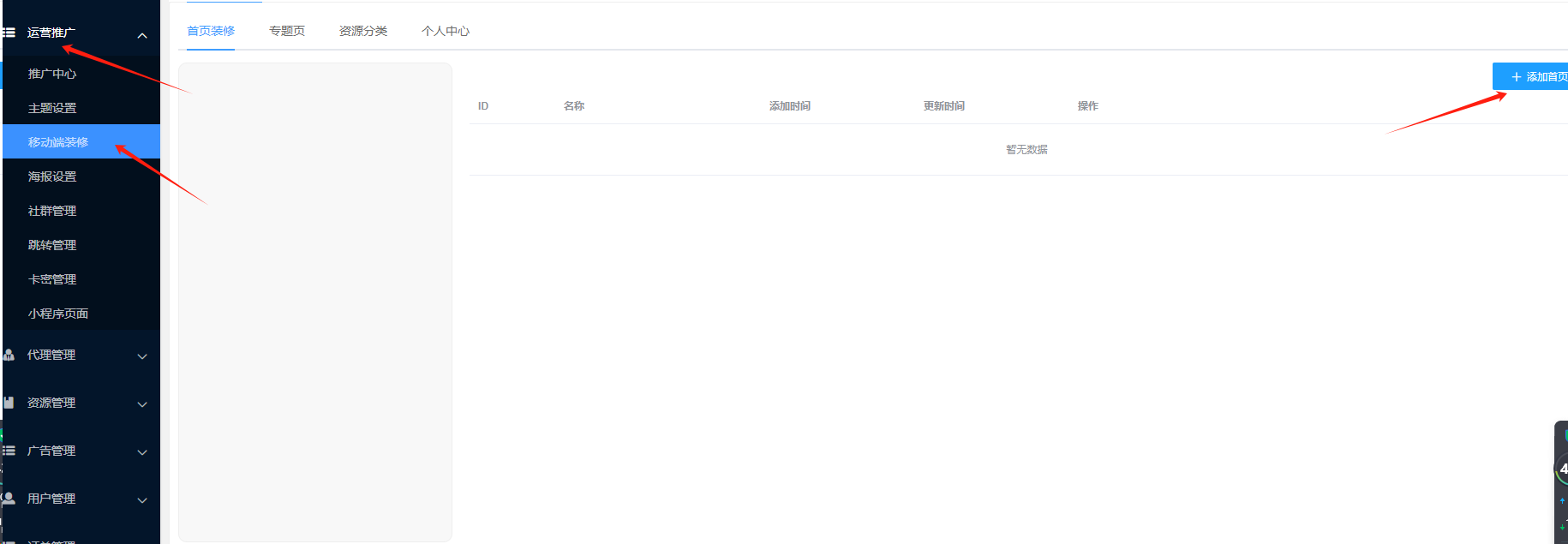
Task: Open 推广中心 in the sidebar
Action: (81, 74)
